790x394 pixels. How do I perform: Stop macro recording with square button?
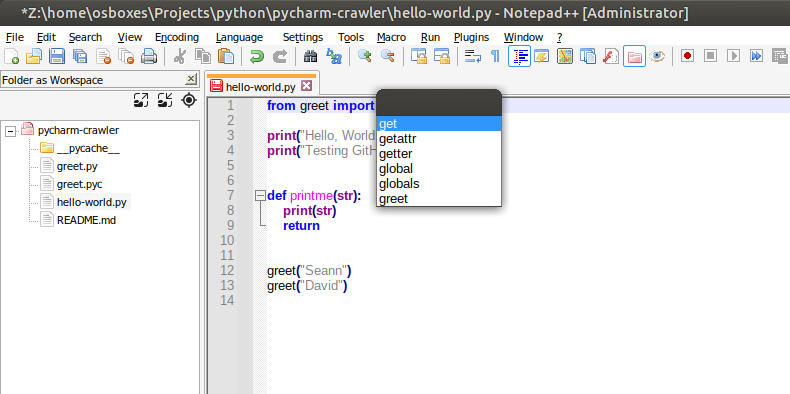(710, 55)
